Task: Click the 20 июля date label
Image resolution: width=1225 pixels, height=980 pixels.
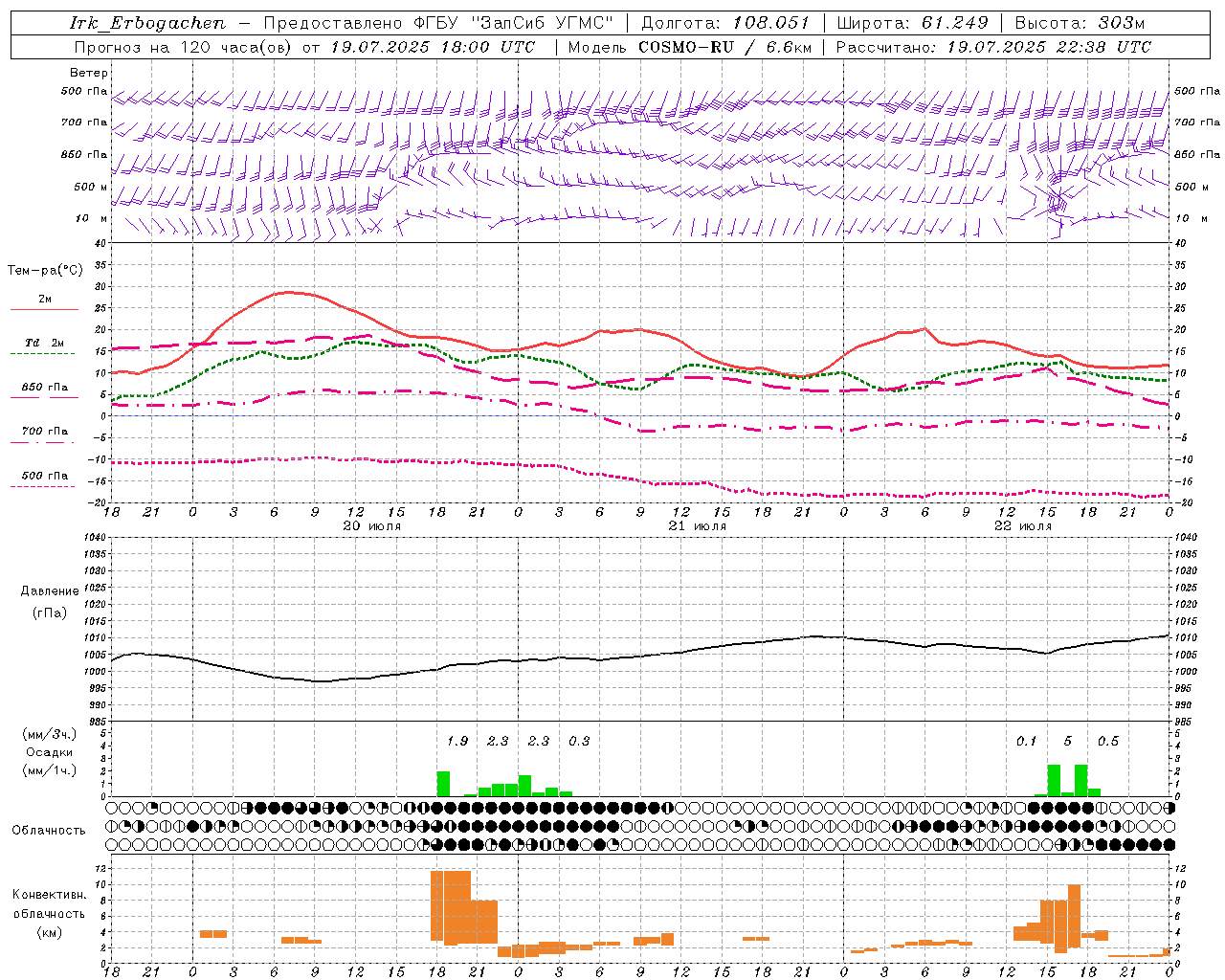Action: click(x=372, y=526)
